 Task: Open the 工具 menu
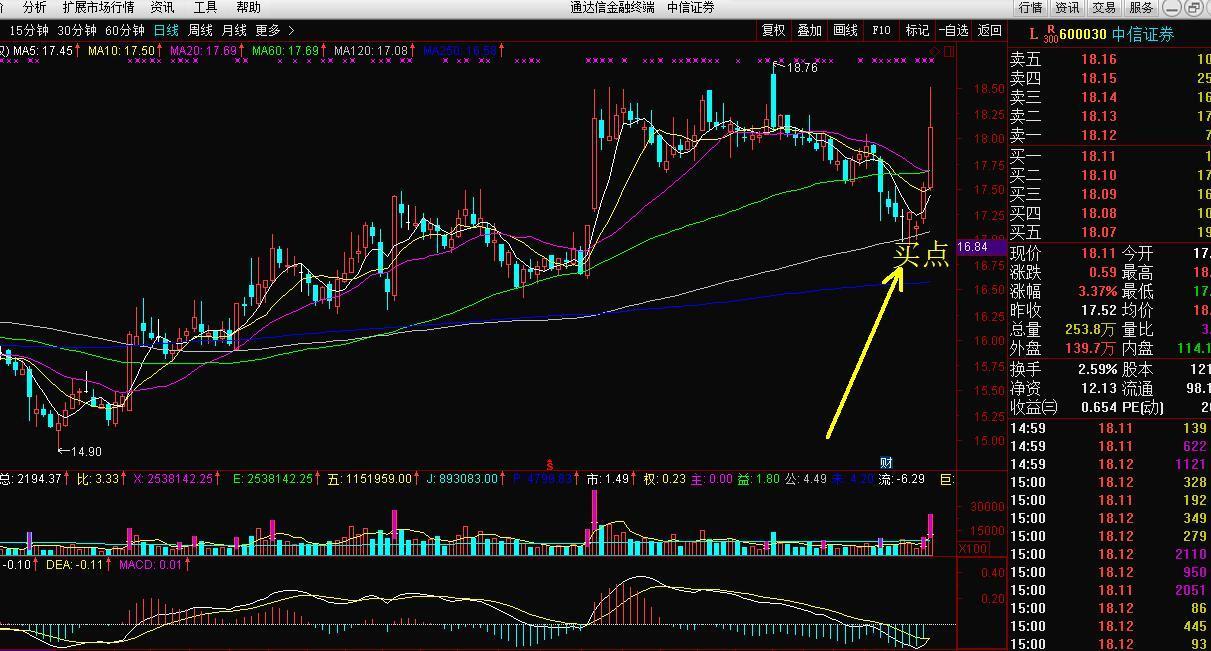[x=205, y=7]
